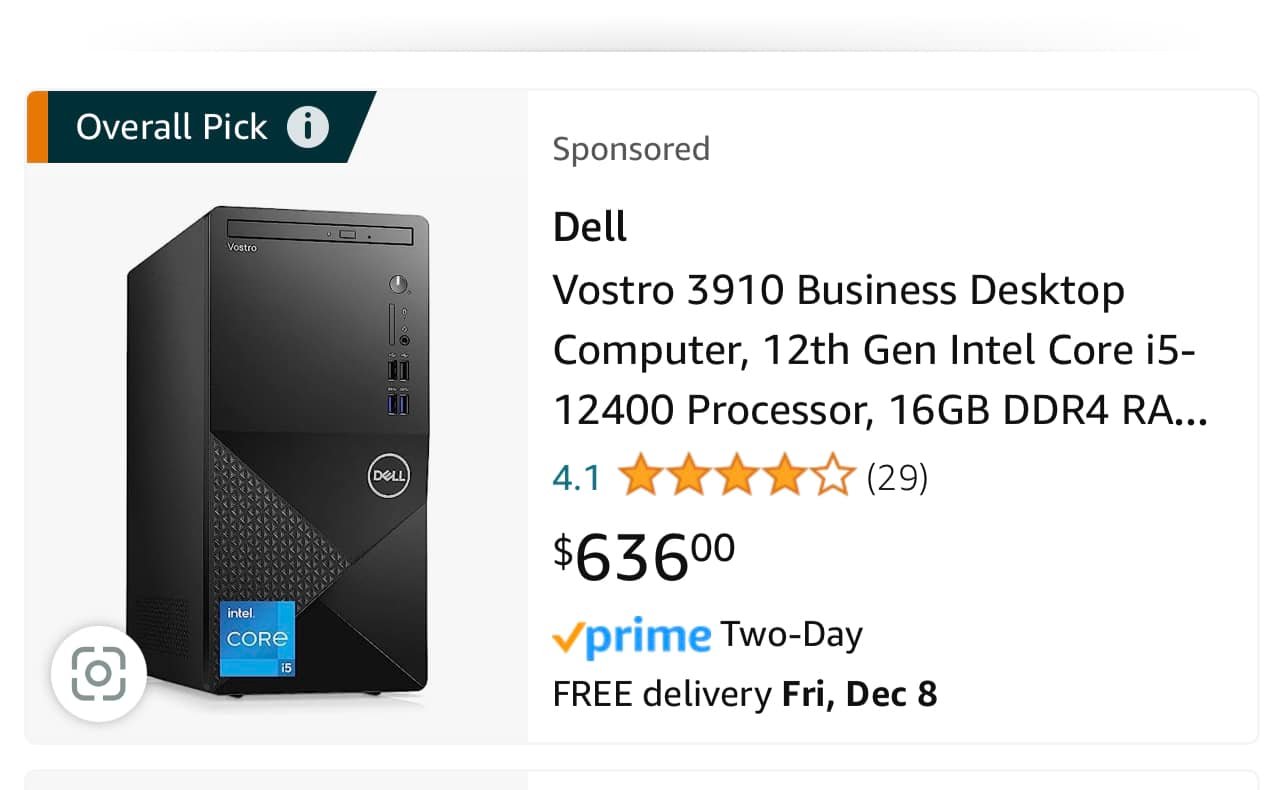Viewport: 1284px width, 790px height.
Task: Click the Sponsored label
Action: tap(631, 149)
